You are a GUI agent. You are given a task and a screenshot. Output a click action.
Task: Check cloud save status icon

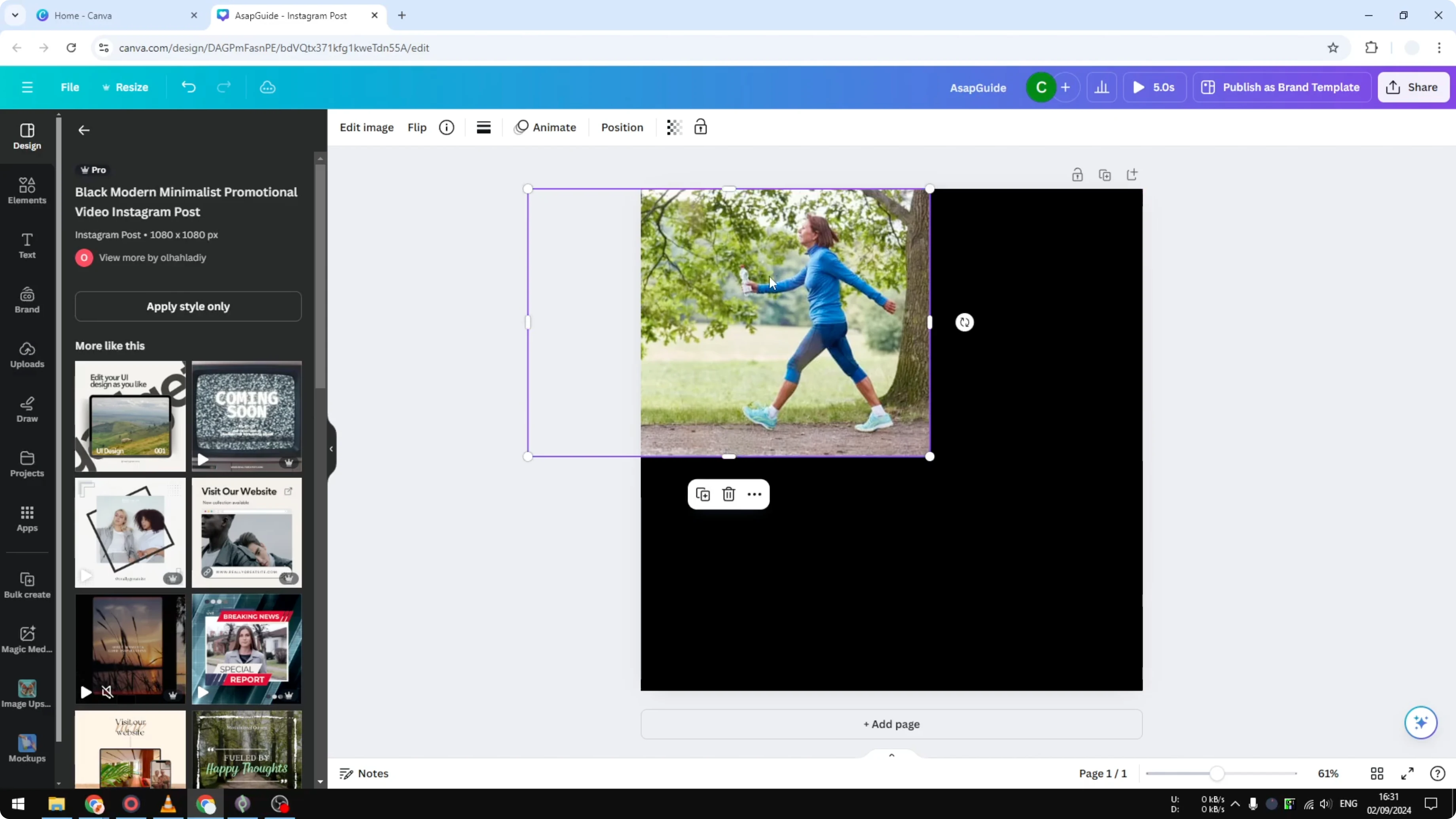pyautogui.click(x=267, y=87)
